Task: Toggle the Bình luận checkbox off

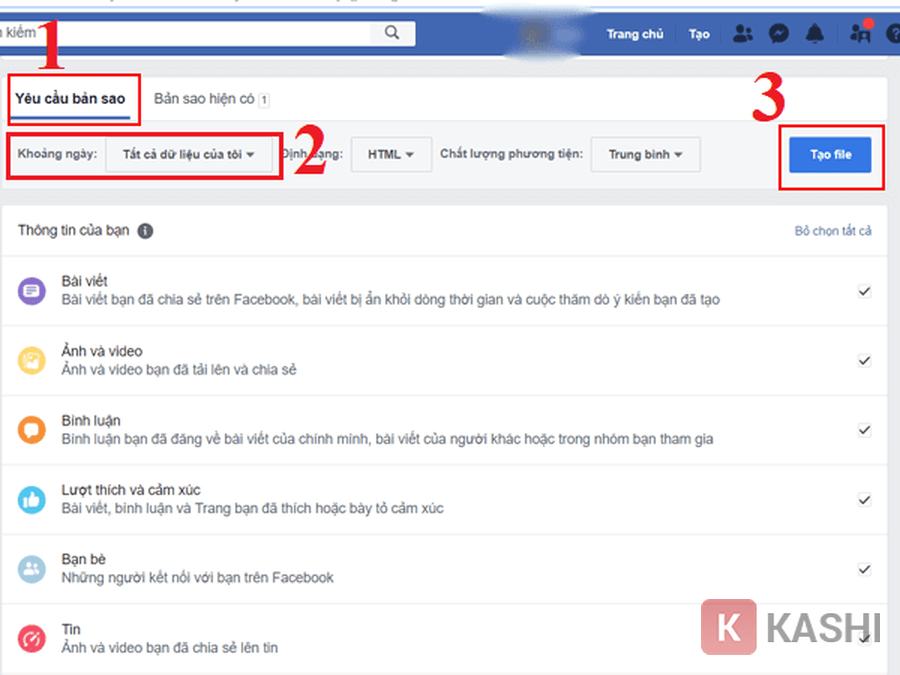Action: [x=864, y=429]
